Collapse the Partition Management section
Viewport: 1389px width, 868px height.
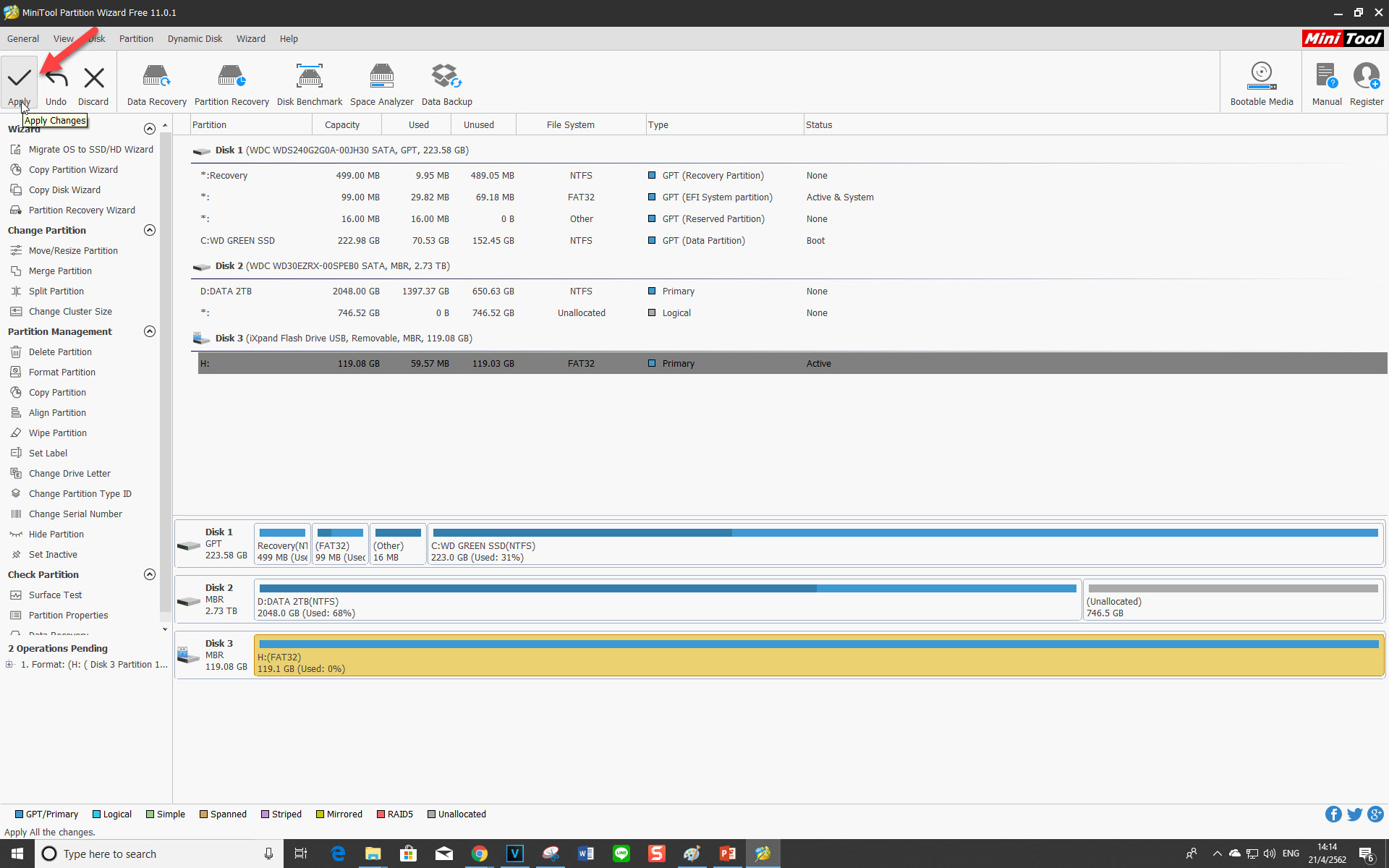pos(150,331)
